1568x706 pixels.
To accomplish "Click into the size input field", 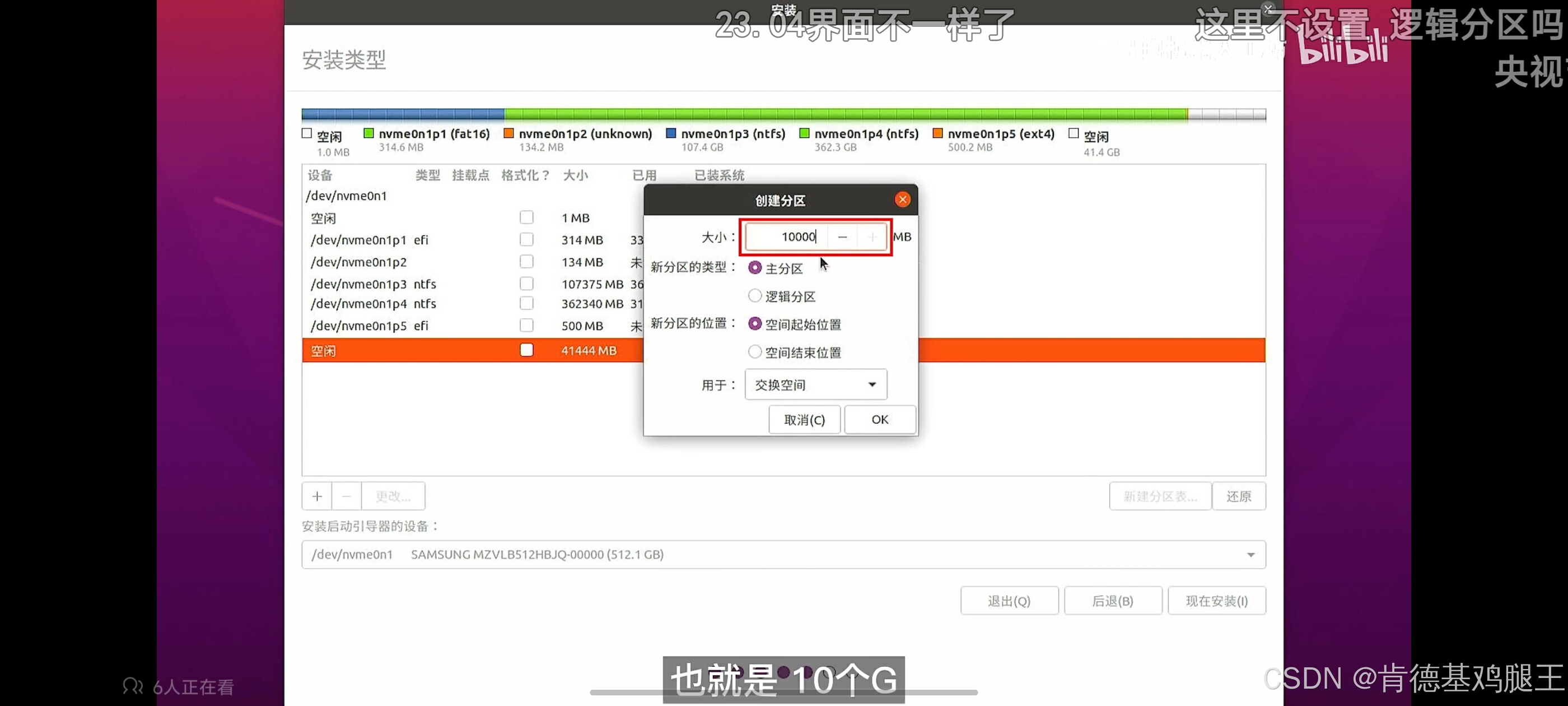I will coord(785,237).
